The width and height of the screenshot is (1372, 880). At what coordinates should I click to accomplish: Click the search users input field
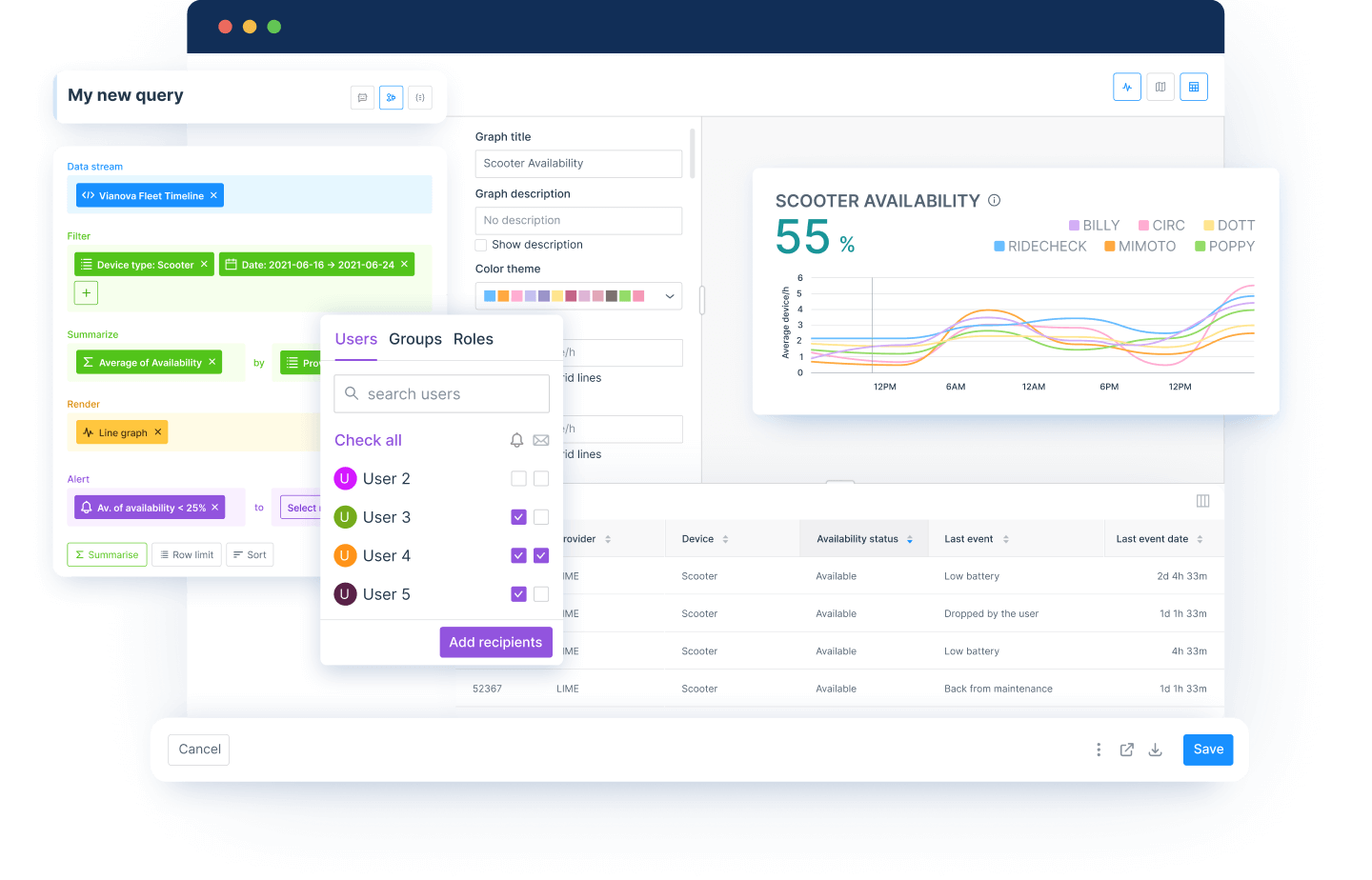pyautogui.click(x=442, y=394)
